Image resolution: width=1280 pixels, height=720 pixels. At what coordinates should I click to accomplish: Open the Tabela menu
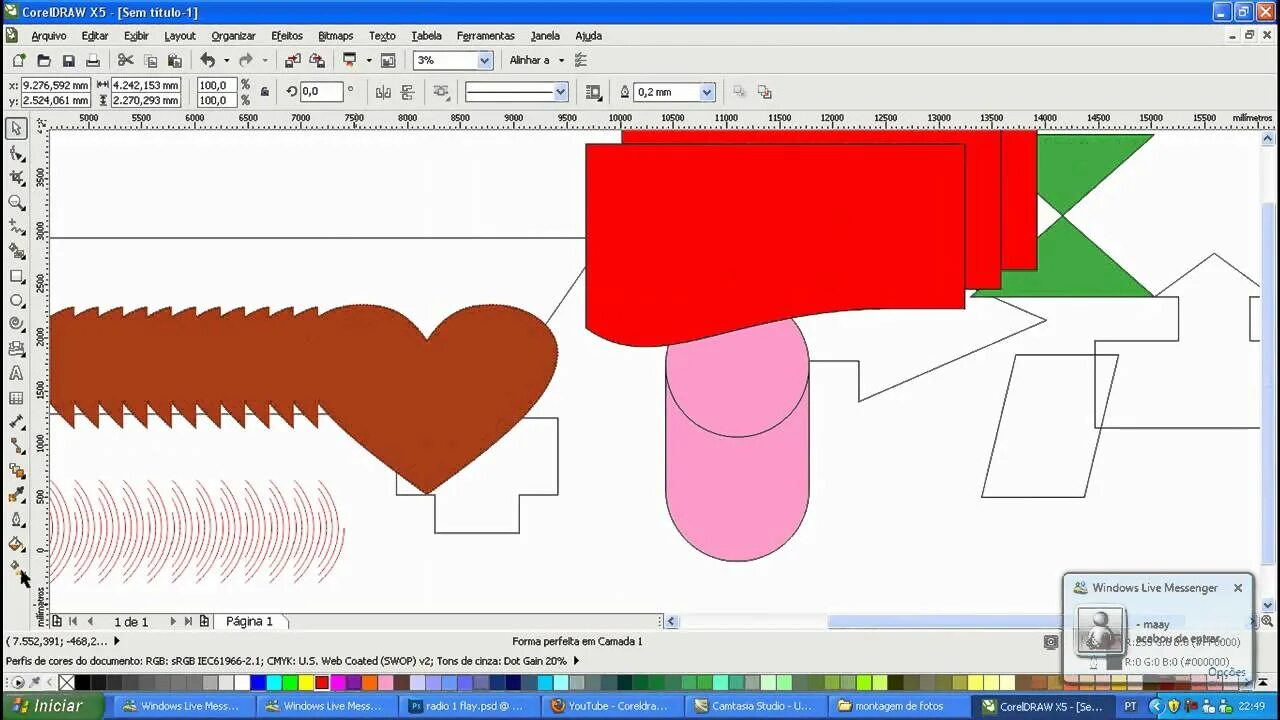click(426, 36)
